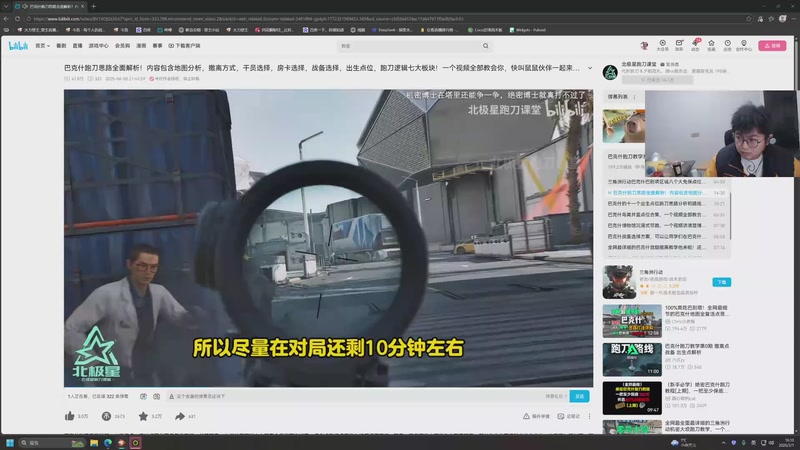Open recommended video 100%爽吃巴别塔 thumbnail

pyautogui.click(x=632, y=321)
